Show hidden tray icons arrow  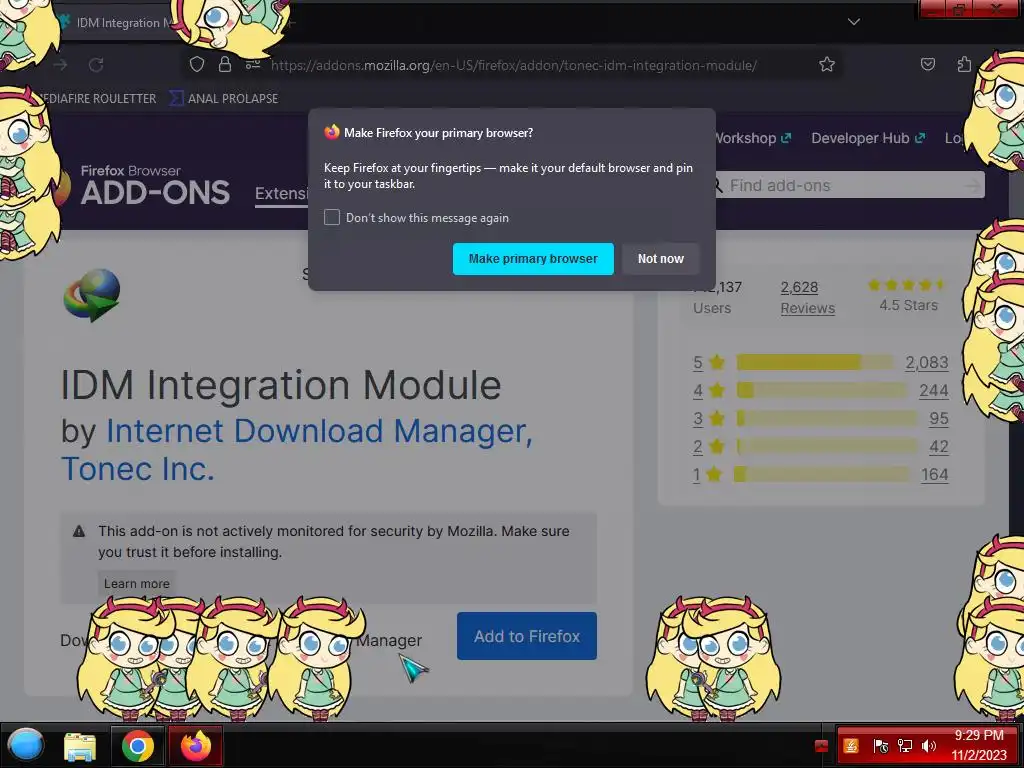coord(822,746)
